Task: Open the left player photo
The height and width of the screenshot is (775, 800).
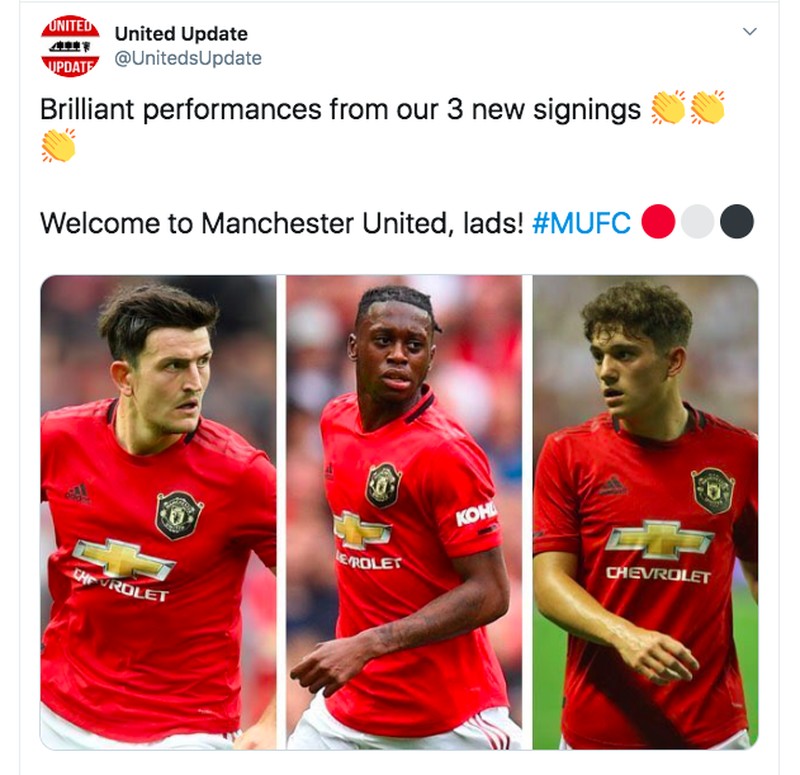Action: pyautogui.click(x=158, y=512)
